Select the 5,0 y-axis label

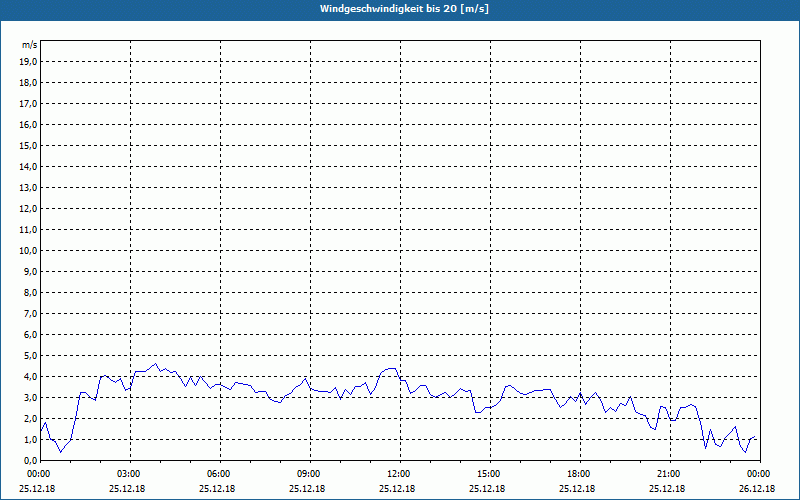point(31,356)
